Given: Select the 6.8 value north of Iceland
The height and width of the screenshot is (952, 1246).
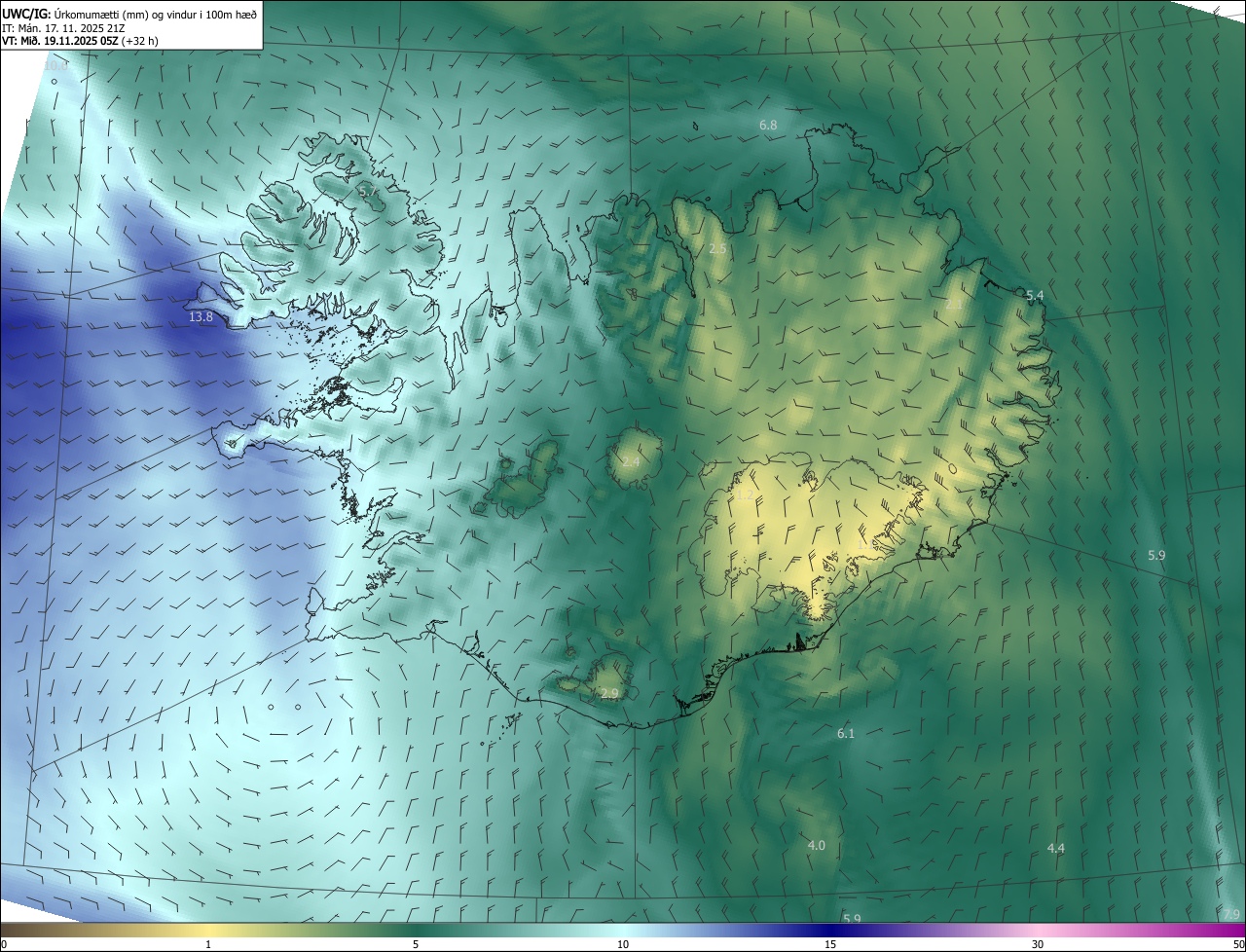Looking at the screenshot, I should (768, 126).
